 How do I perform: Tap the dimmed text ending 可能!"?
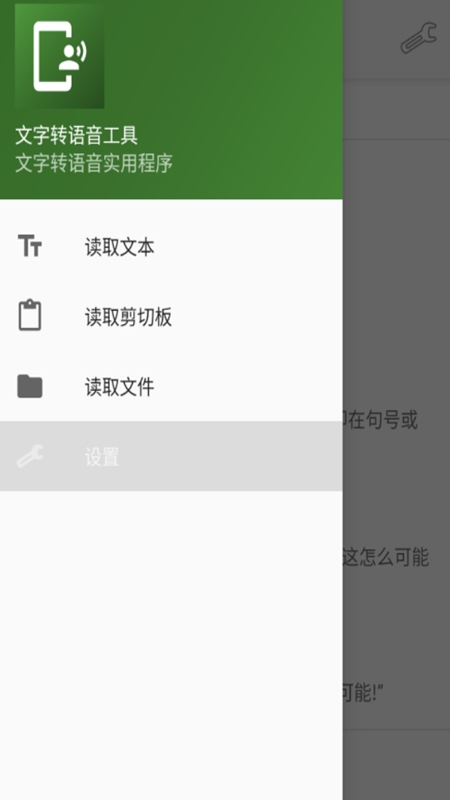point(363,693)
